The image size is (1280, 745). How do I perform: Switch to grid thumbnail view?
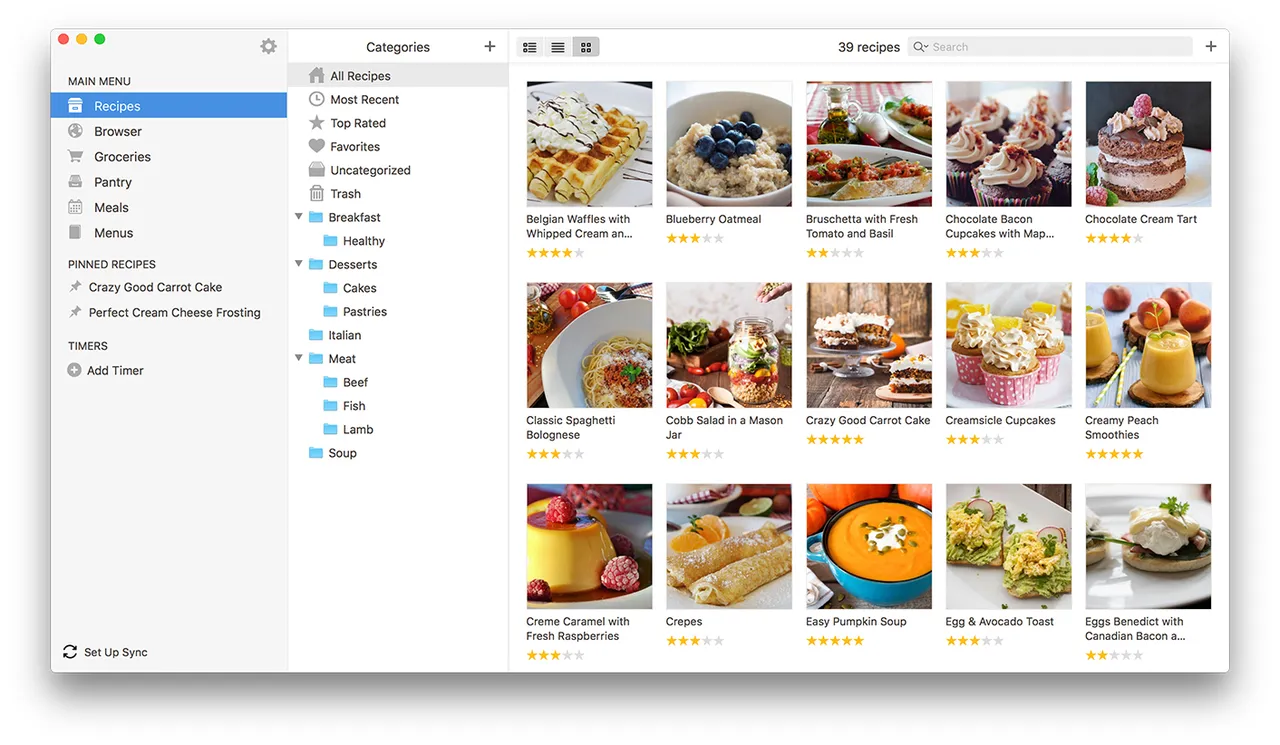click(586, 47)
